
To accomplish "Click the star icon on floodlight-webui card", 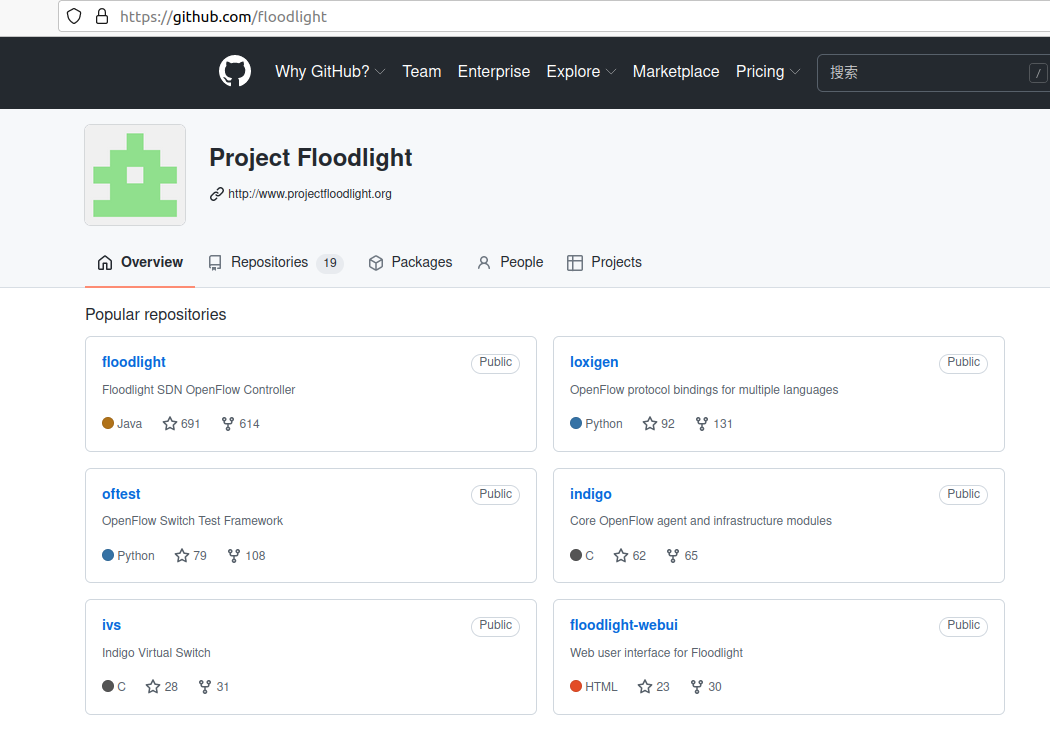I will tap(645, 687).
